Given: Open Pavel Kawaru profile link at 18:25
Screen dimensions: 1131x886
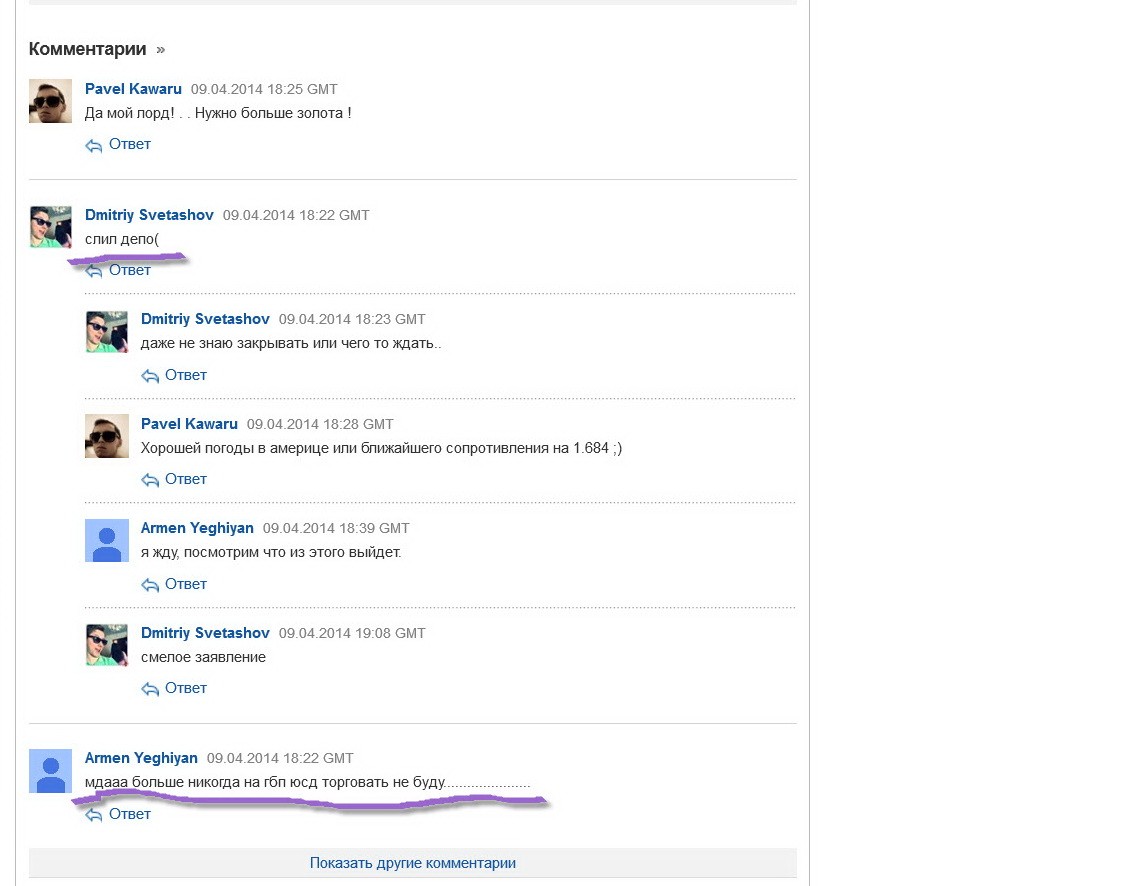Looking at the screenshot, I should [133, 89].
